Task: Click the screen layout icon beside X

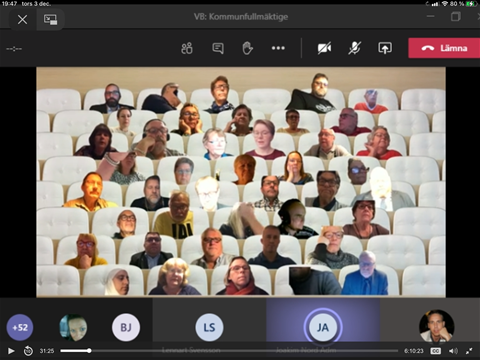Action: 50,20
